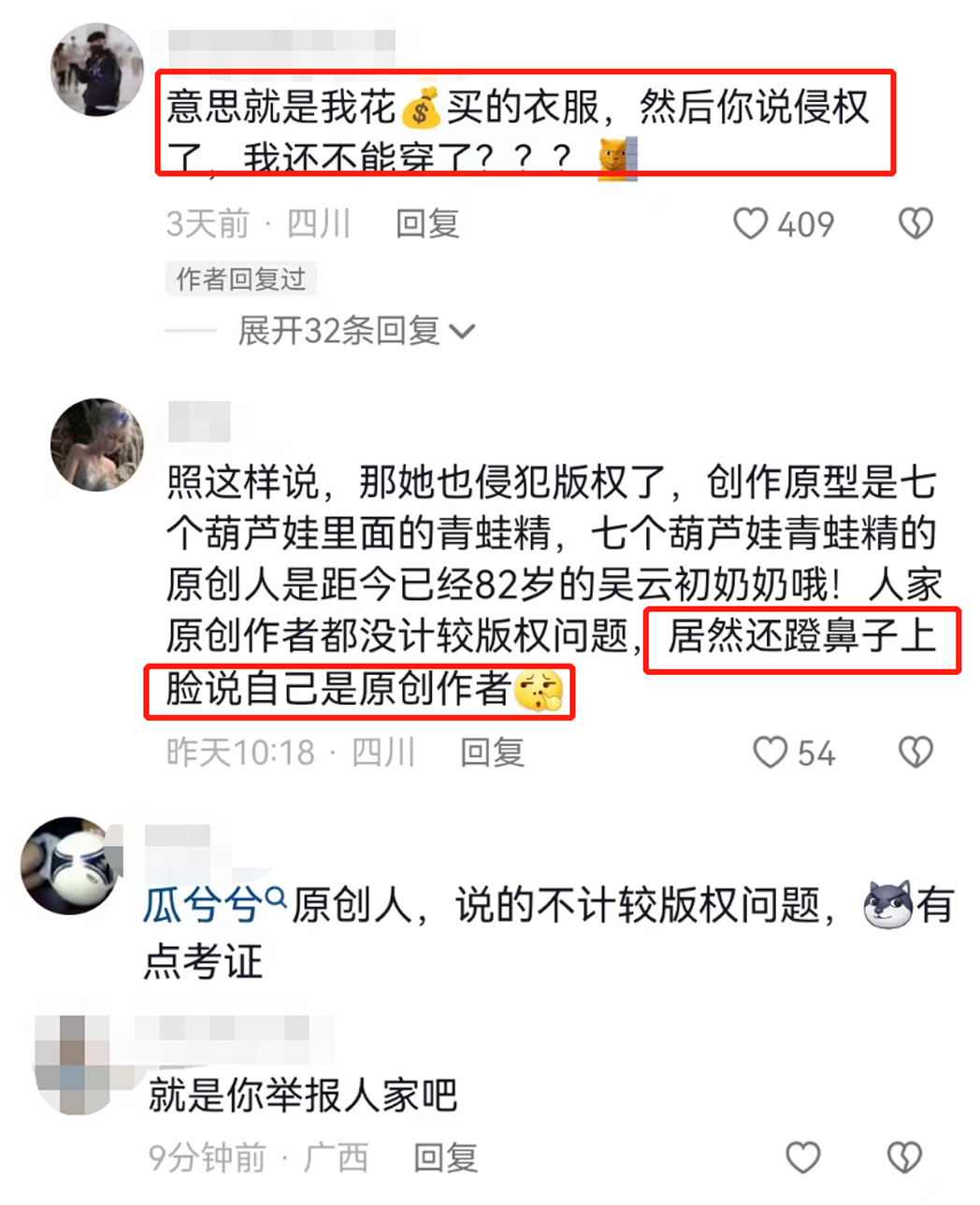Like the comment with 54 likes
This screenshot has height=1205, width=980.
[771, 752]
